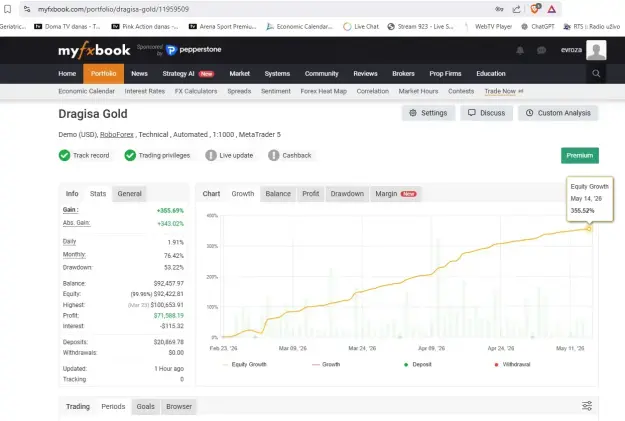Open Brave shields icon
The image size is (625, 421).
click(x=535, y=8)
